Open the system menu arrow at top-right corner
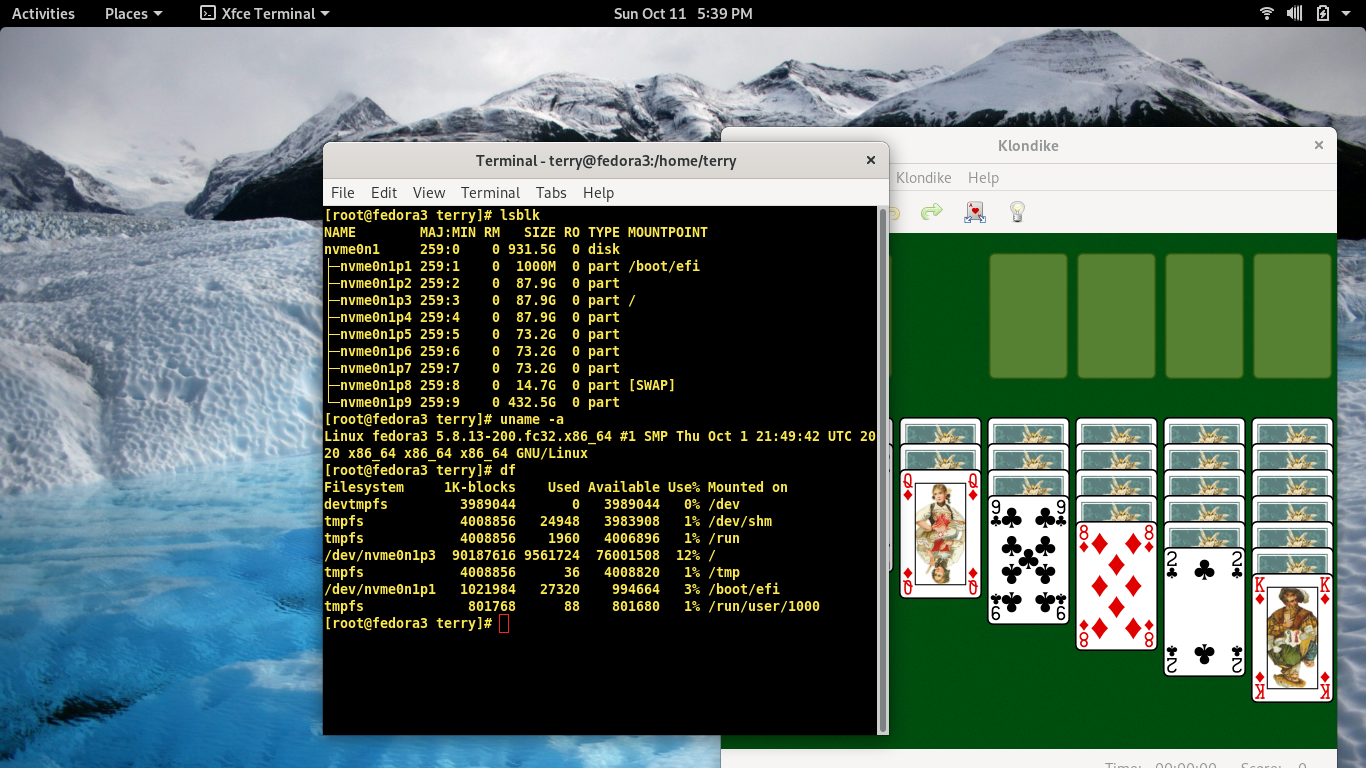Image resolution: width=1366 pixels, height=768 pixels. (1347, 14)
